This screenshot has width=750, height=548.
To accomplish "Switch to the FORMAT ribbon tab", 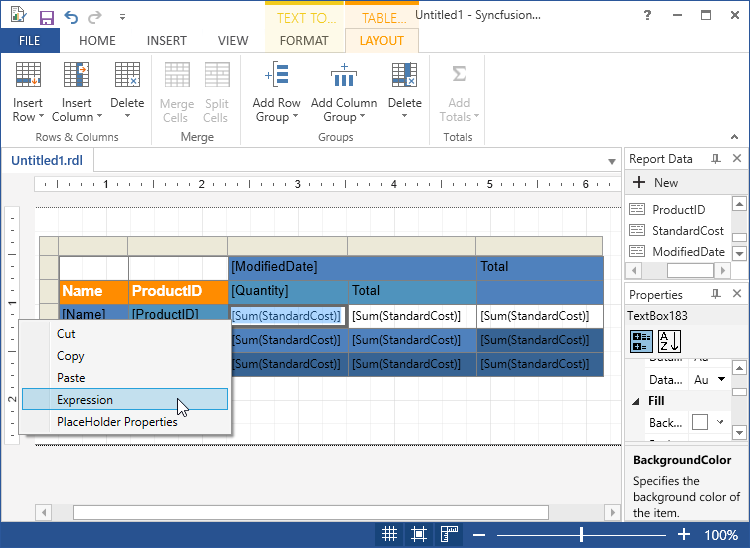I will (x=304, y=41).
